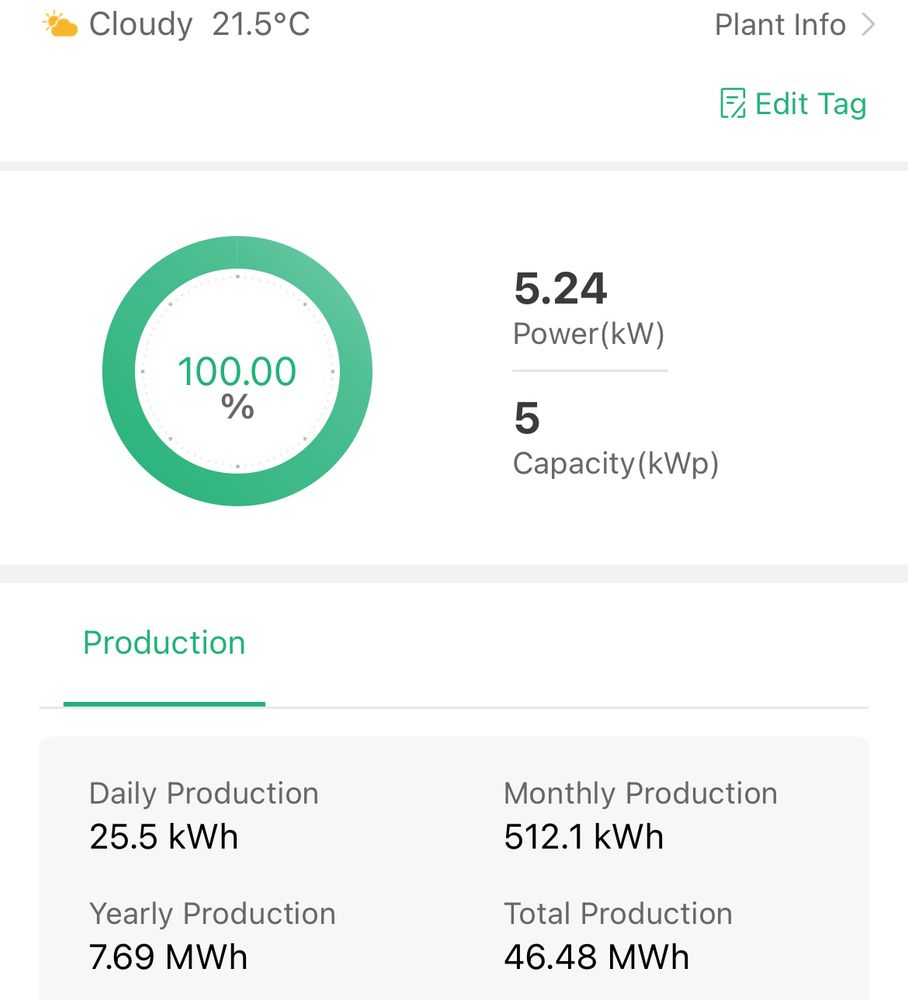Open the Plant Info link
Screen dimensions: 908x1000
point(780,25)
